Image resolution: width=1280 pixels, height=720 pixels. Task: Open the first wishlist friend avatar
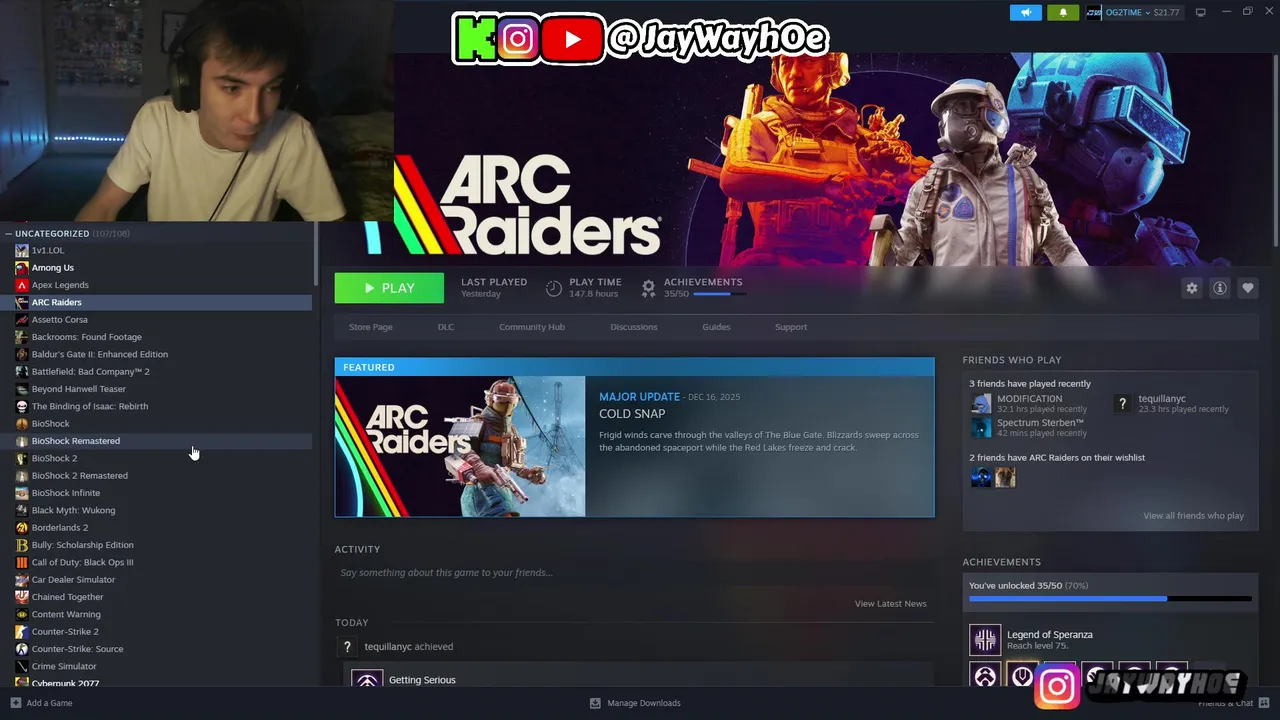(x=981, y=478)
